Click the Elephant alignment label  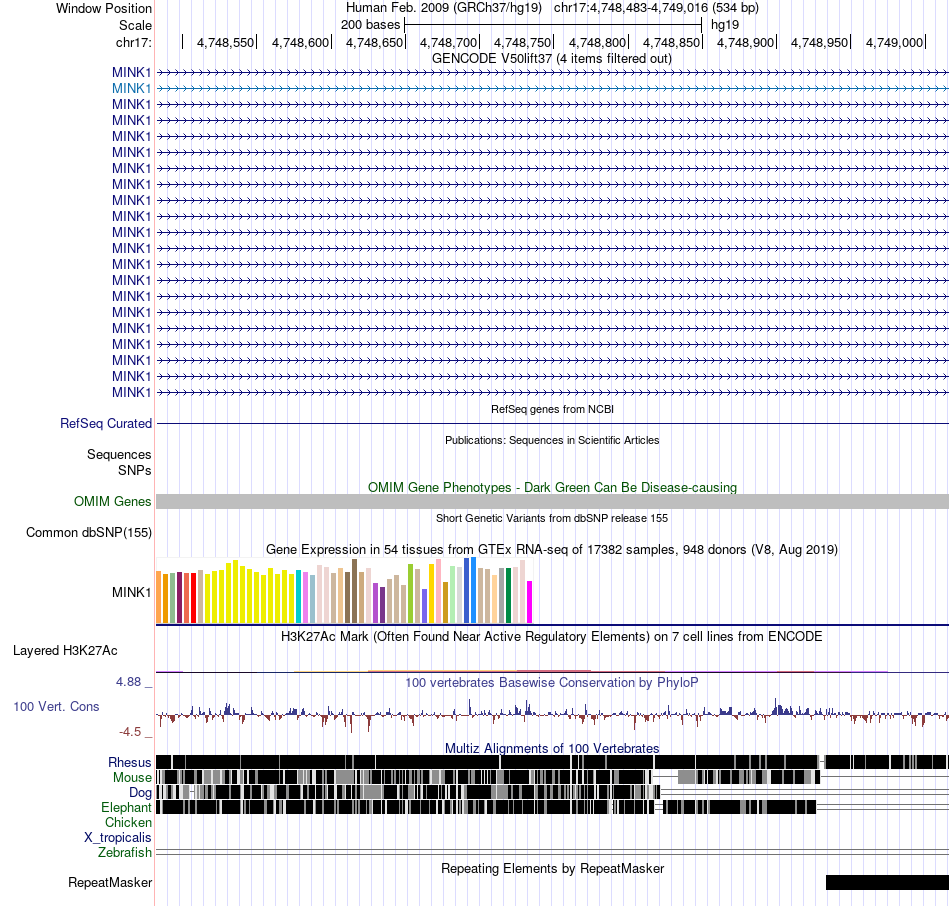(x=126, y=807)
